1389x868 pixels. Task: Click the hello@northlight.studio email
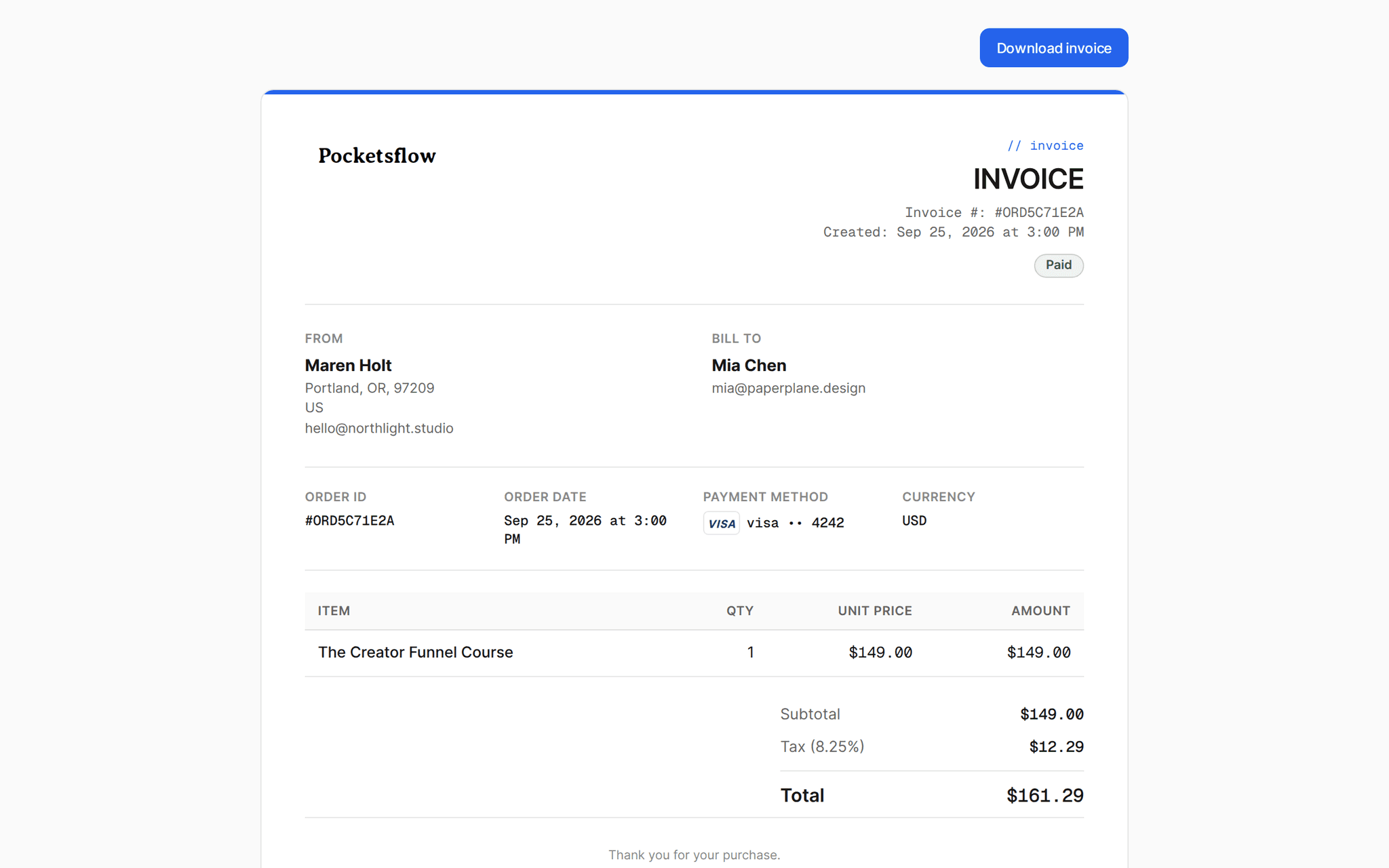[x=379, y=429]
